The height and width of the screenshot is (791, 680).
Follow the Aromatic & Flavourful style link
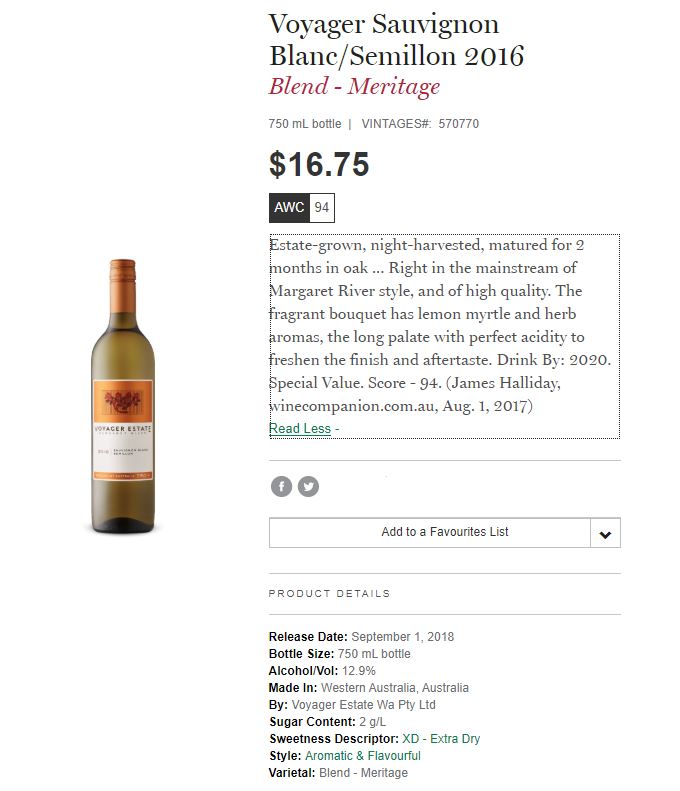[x=363, y=756]
